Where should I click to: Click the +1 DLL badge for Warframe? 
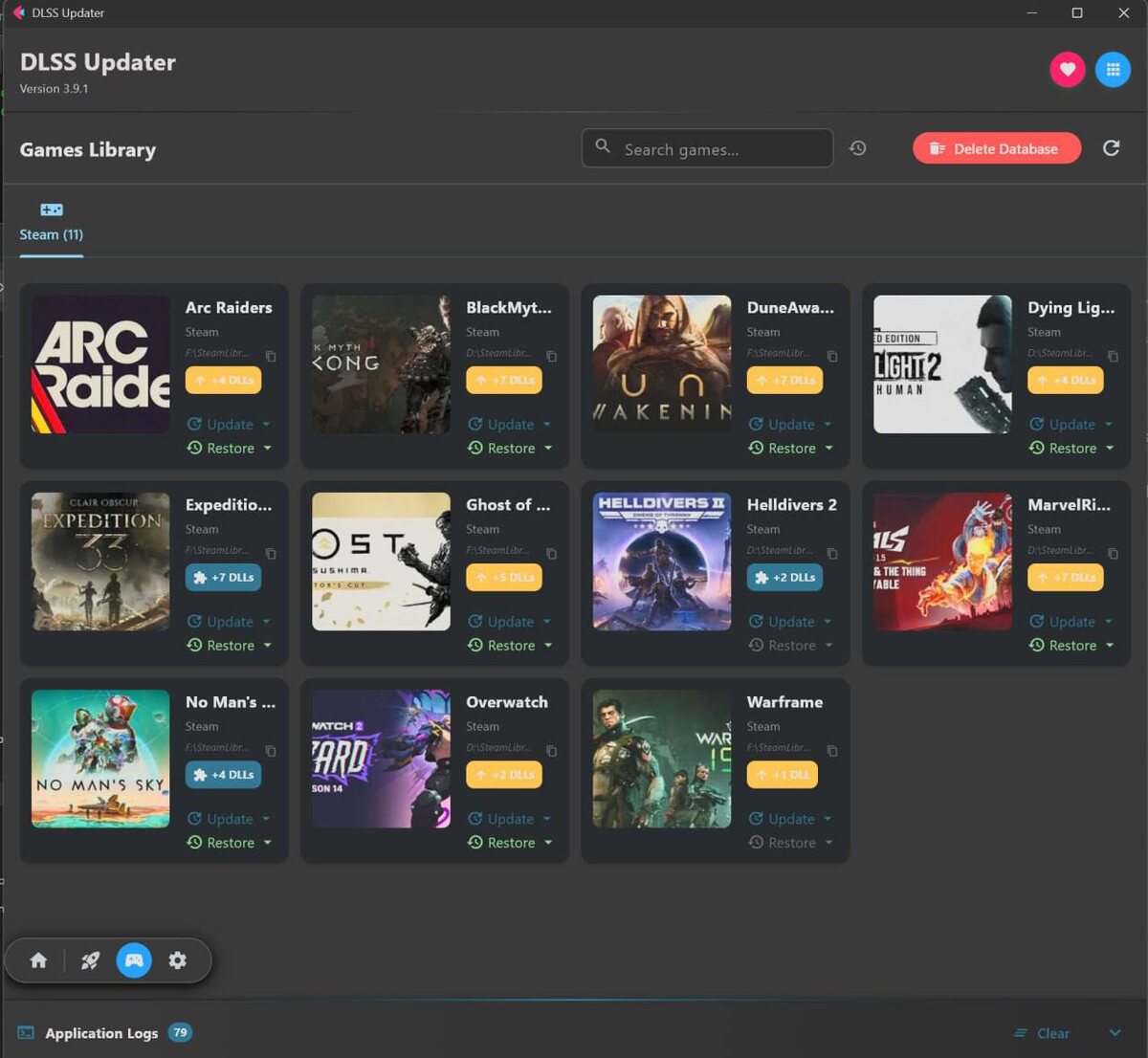783,775
